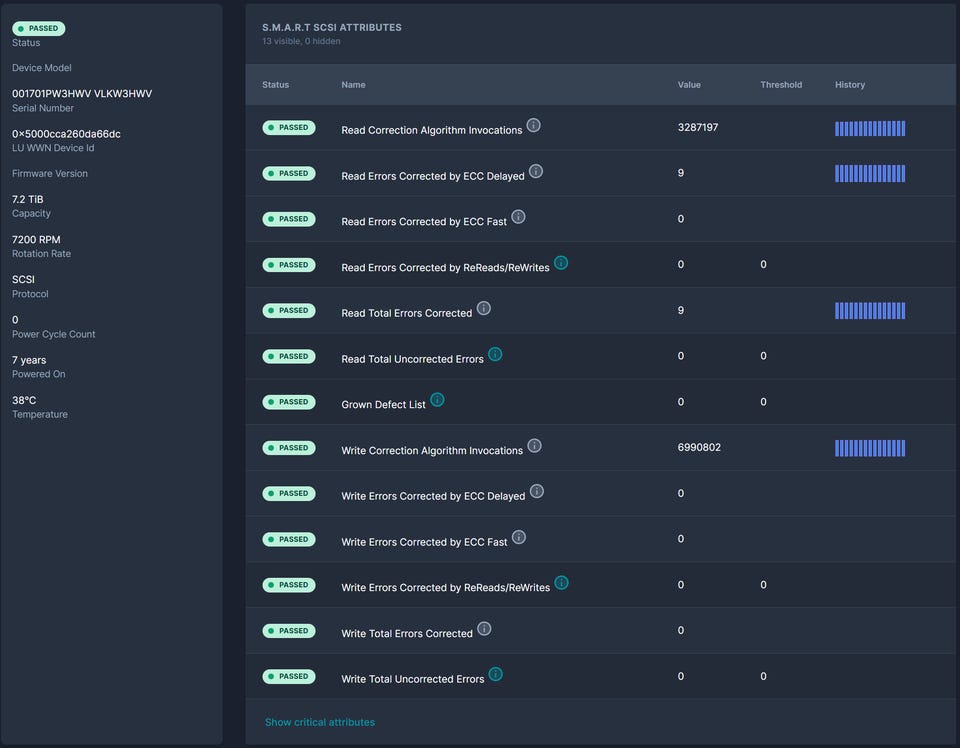Open info icon for Write Total Uncorrected Errors
The width and height of the screenshot is (960, 748).
tap(496, 675)
